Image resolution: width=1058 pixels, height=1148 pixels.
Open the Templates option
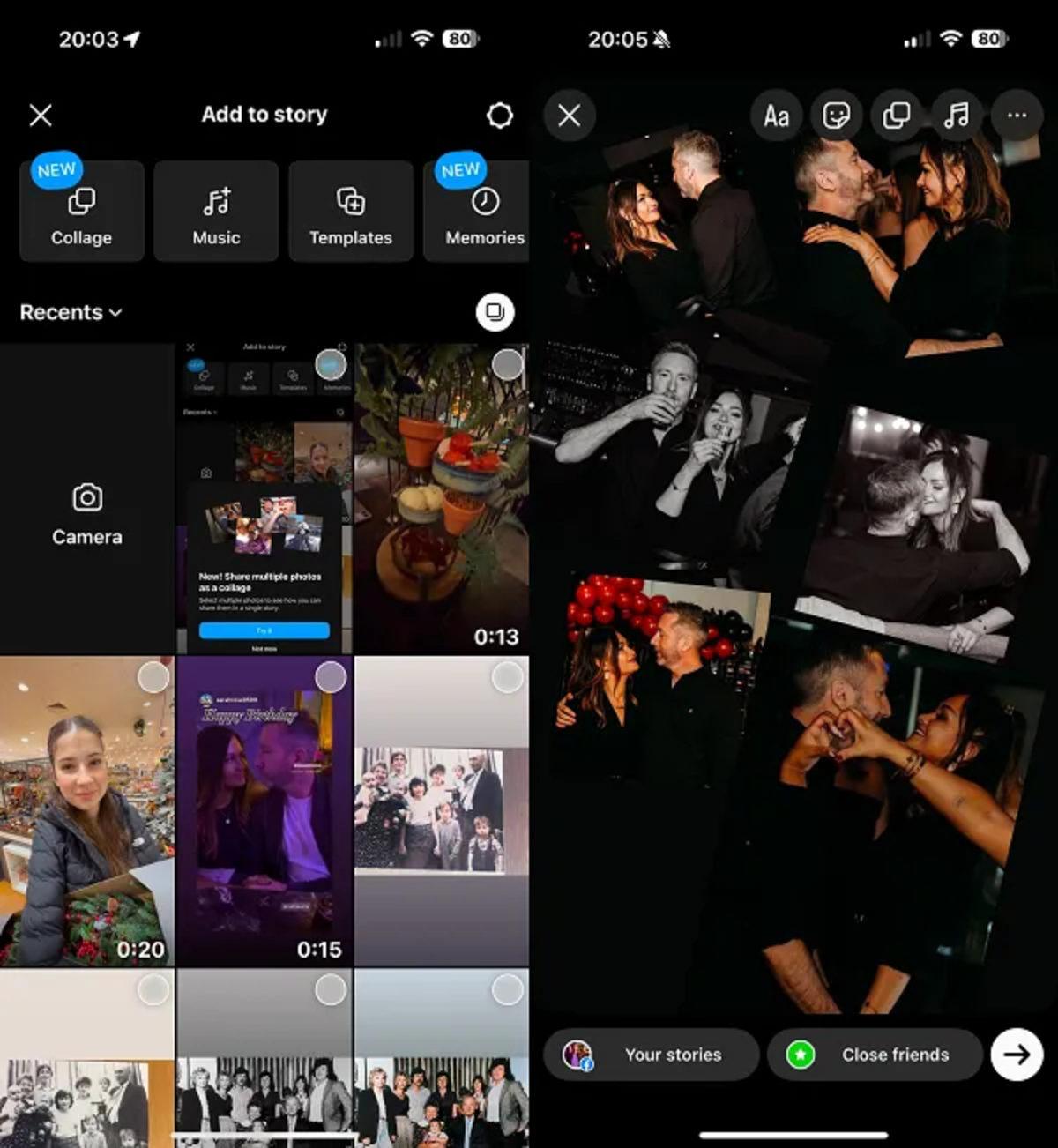350,212
